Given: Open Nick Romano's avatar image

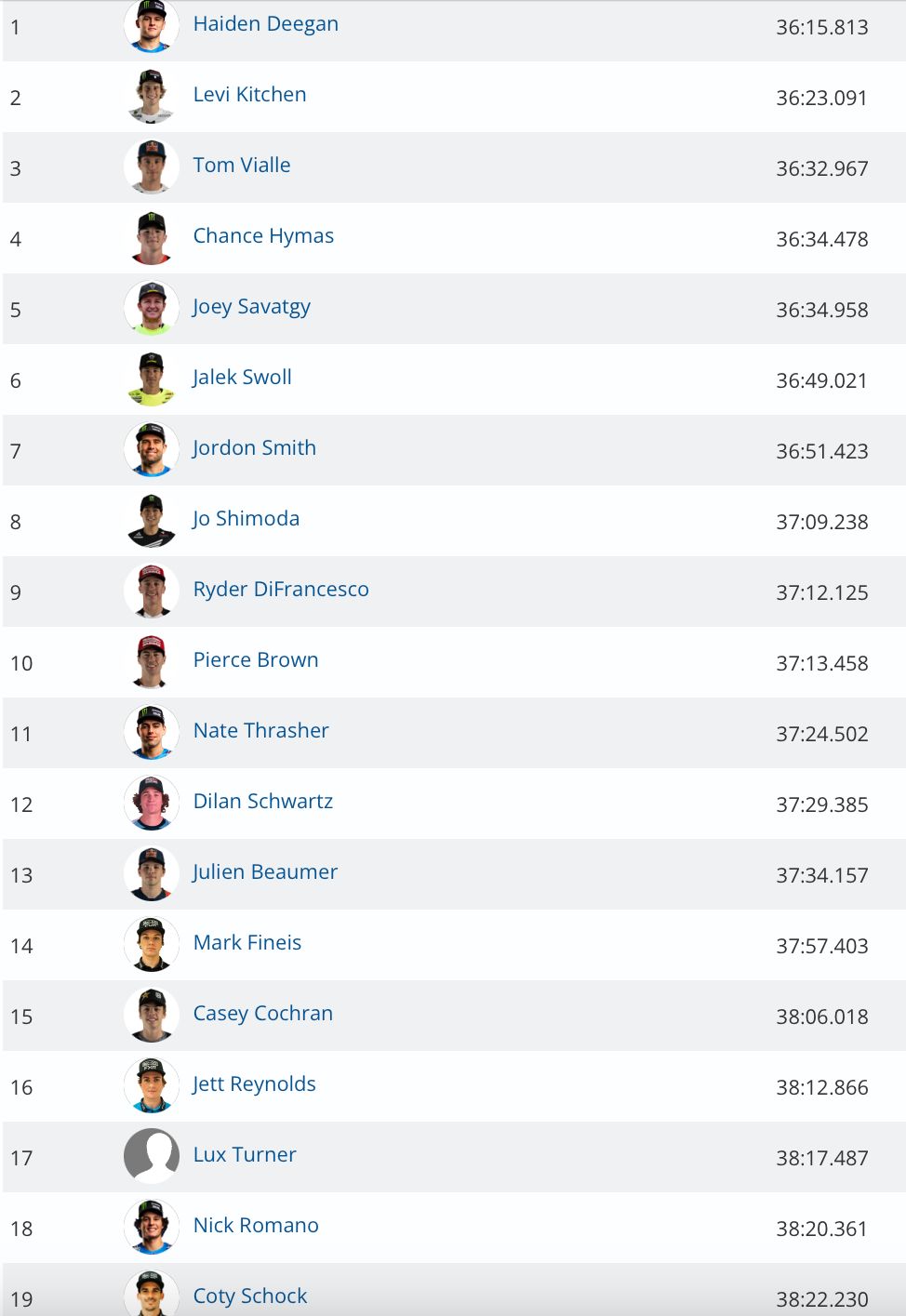Looking at the screenshot, I should [x=151, y=1228].
